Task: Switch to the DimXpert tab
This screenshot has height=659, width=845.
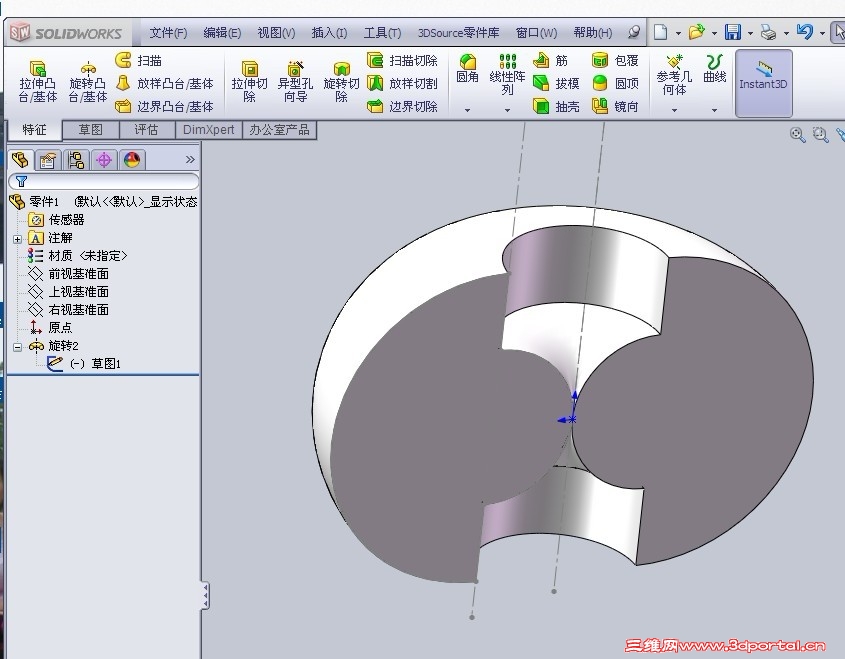Action: click(x=209, y=130)
